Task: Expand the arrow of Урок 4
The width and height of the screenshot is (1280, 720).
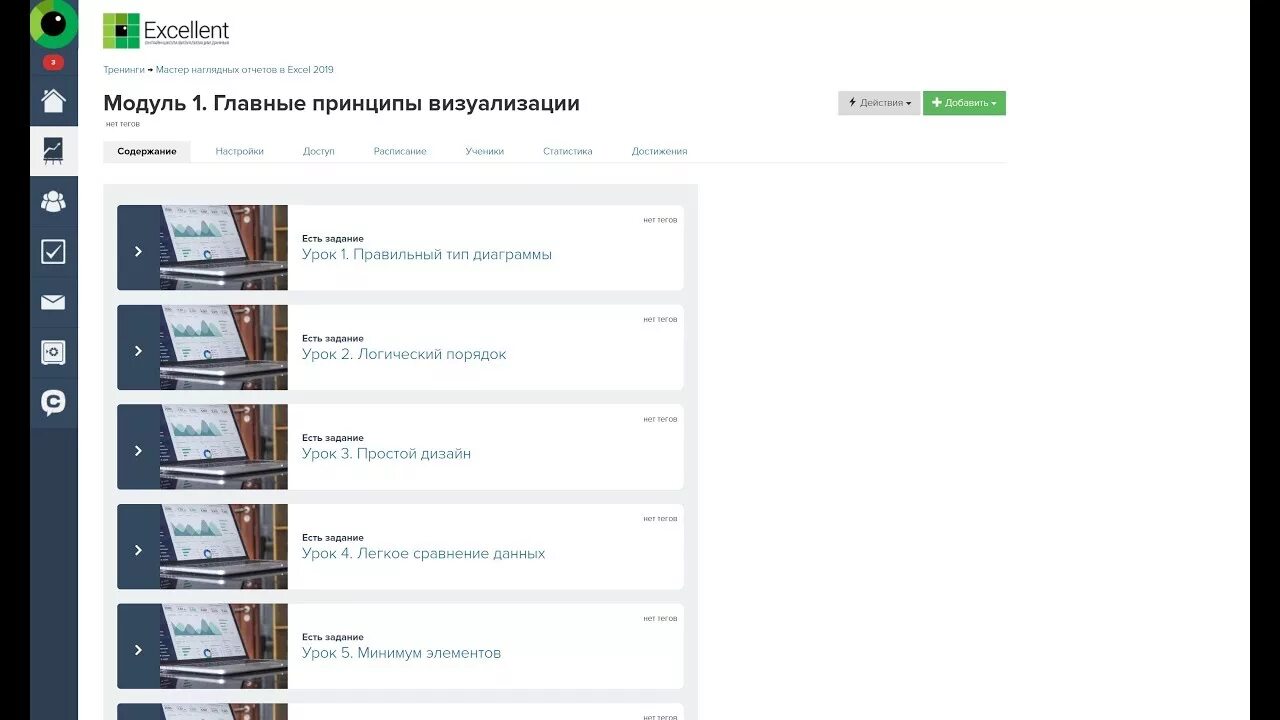Action: [138, 550]
